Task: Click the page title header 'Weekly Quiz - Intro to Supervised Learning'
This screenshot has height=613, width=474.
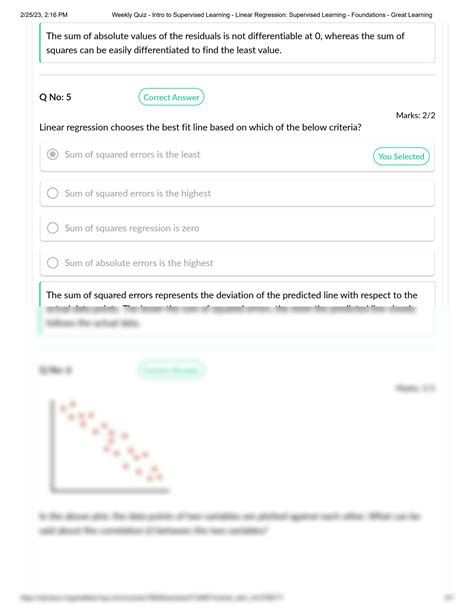Action: (x=272, y=15)
